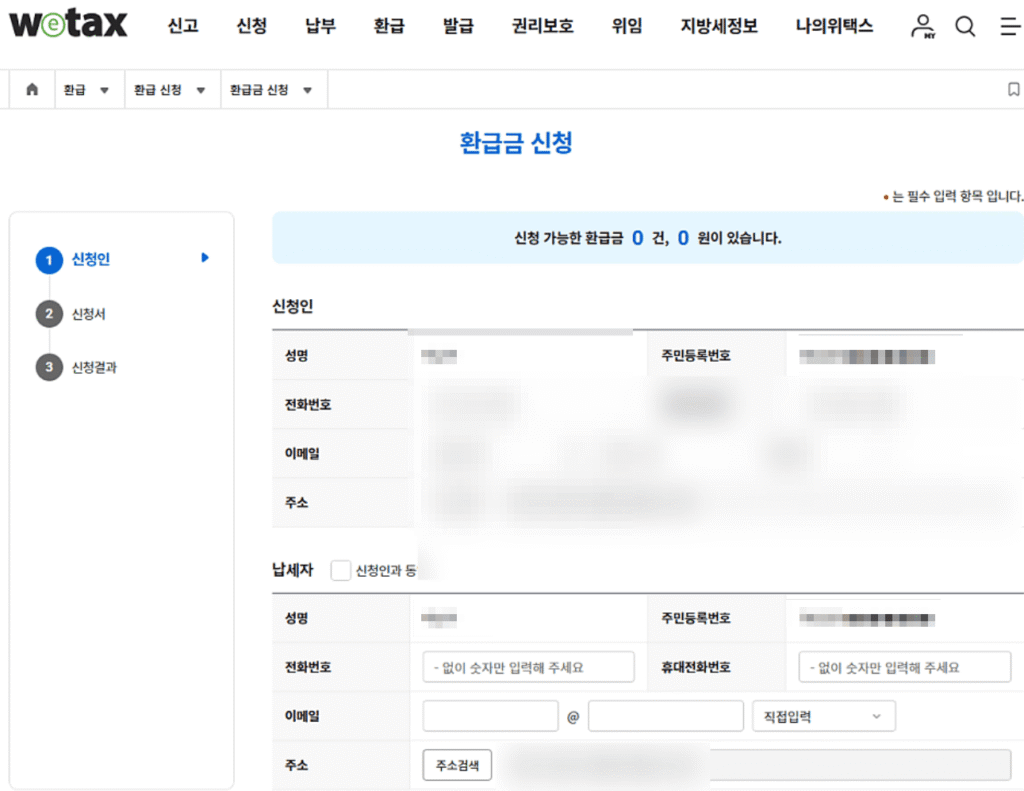Click the Wetax logo
Image resolution: width=1024 pixels, height=791 pixels.
(68, 25)
